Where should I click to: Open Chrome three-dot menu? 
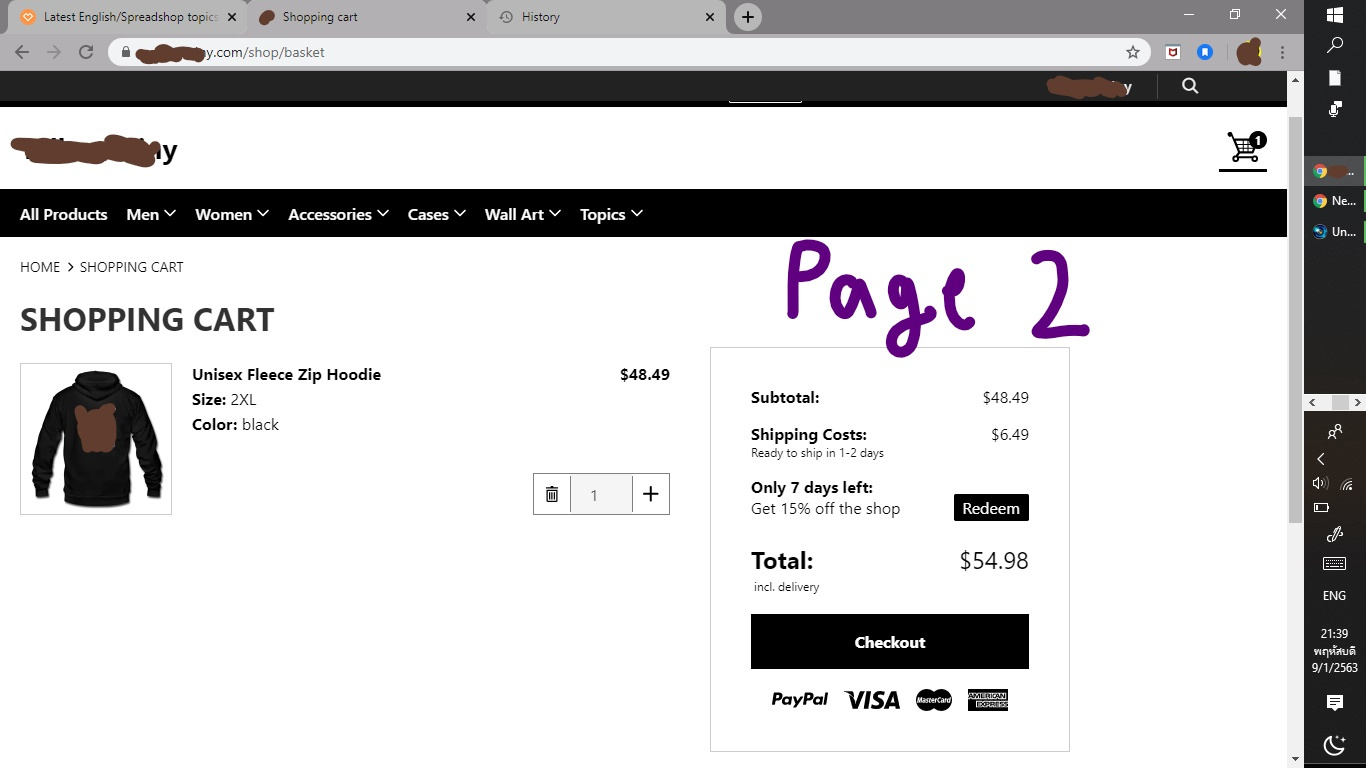coord(1282,52)
